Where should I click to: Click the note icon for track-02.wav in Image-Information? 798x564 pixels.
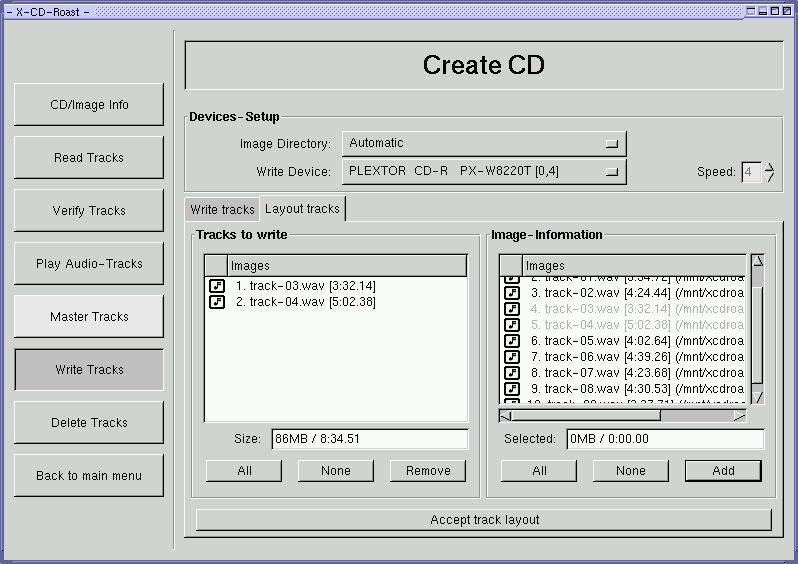coord(512,293)
